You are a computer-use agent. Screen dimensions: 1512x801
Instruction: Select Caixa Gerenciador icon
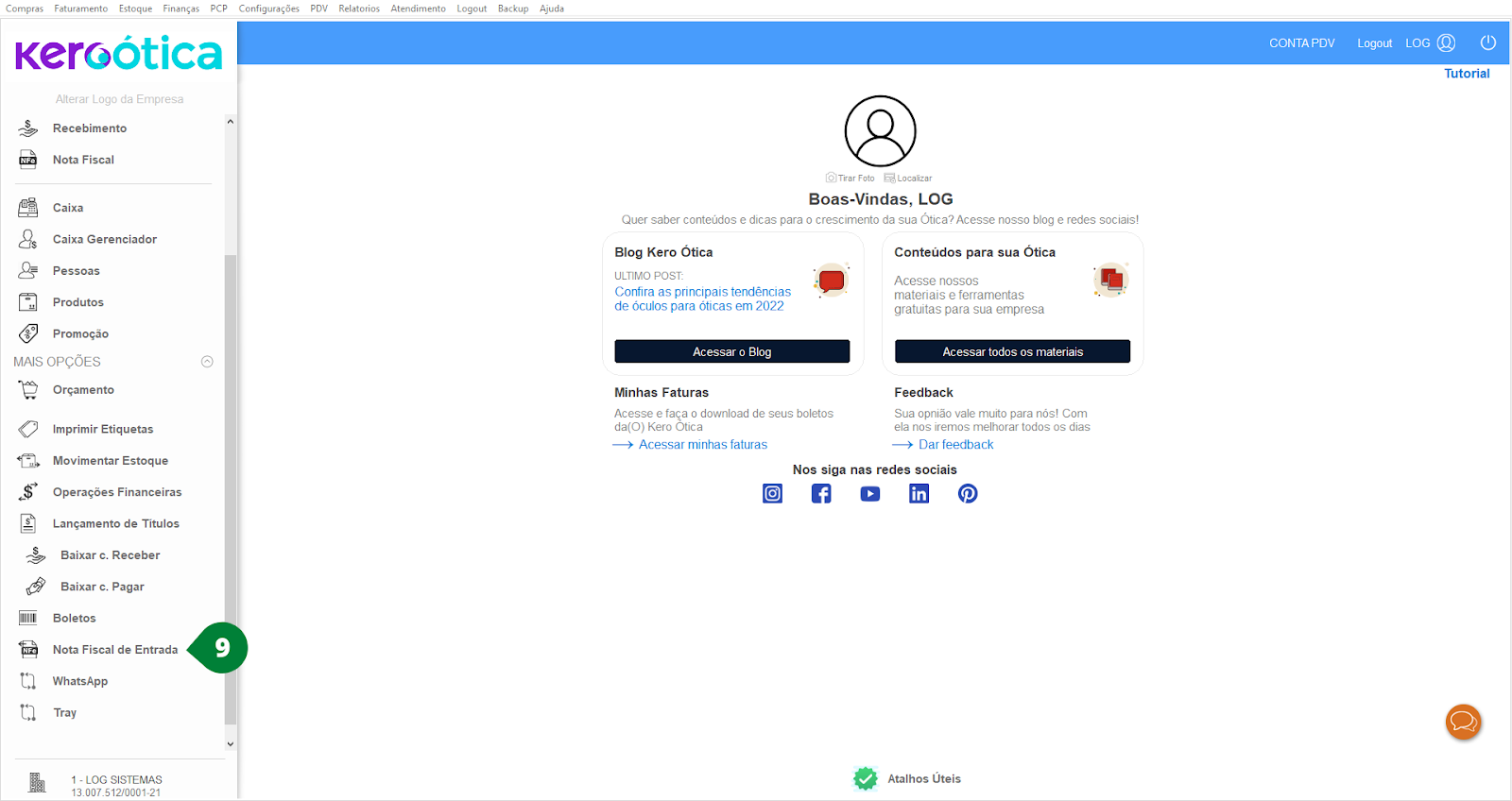[28, 239]
